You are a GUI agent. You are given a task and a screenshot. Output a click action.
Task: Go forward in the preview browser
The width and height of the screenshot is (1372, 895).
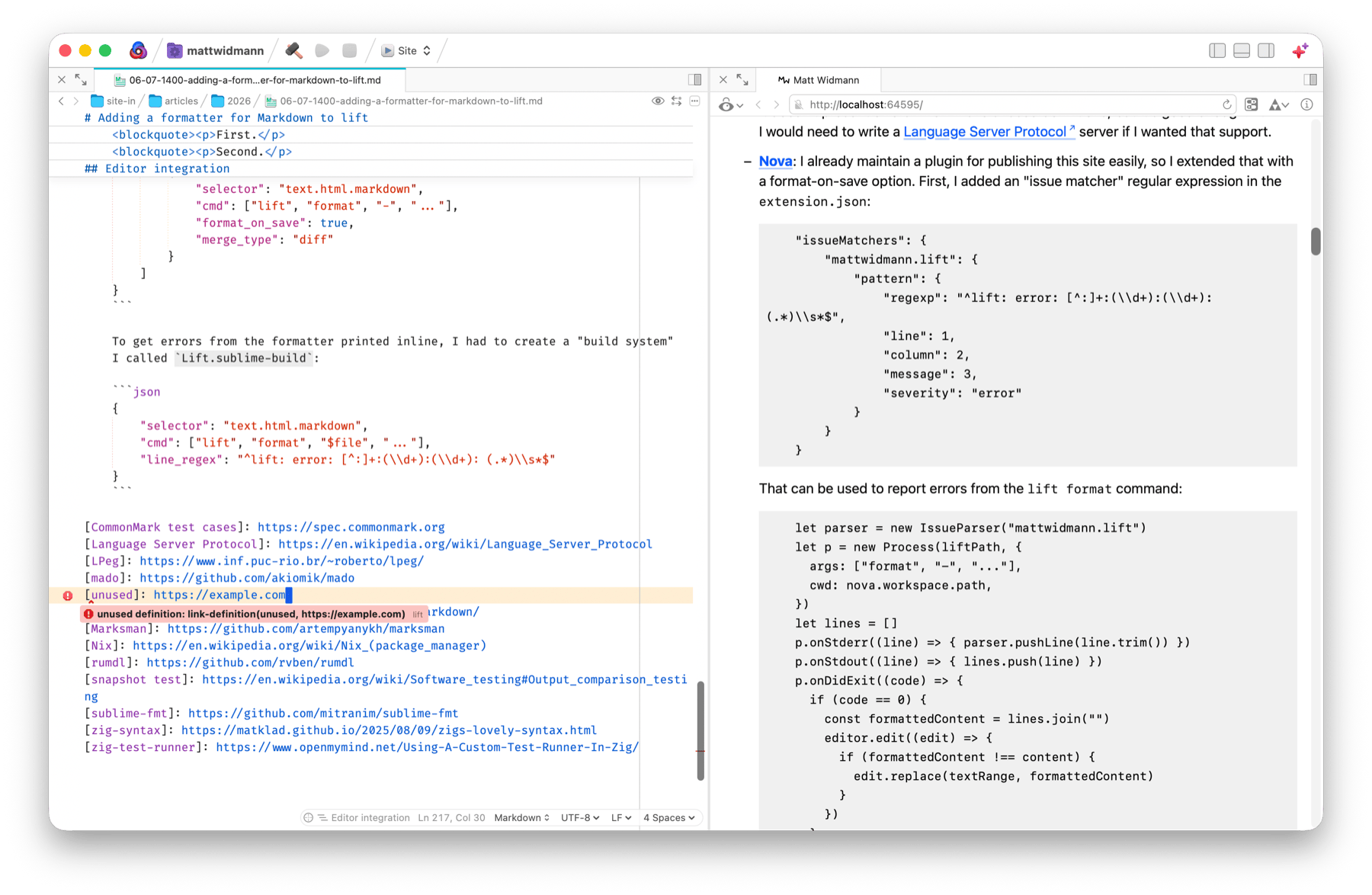coord(776,105)
